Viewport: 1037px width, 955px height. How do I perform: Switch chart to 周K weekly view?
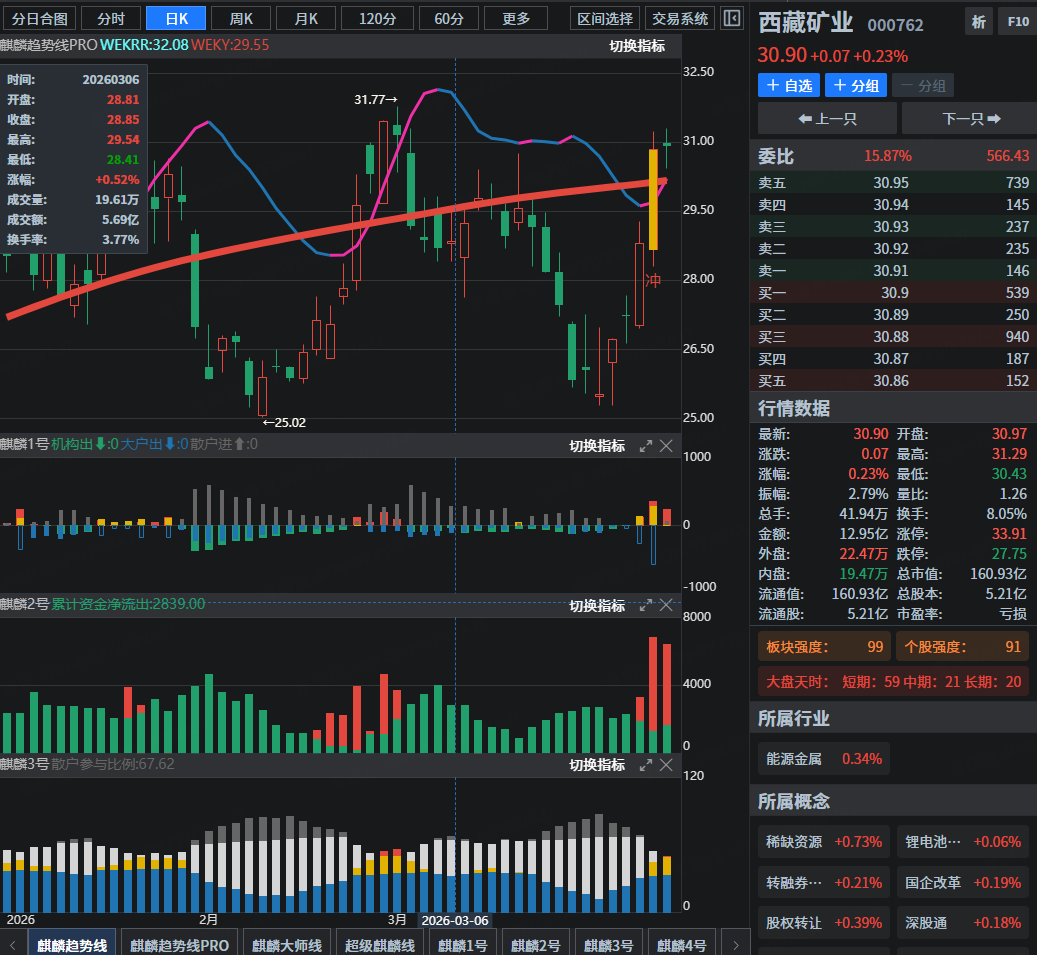click(x=241, y=18)
